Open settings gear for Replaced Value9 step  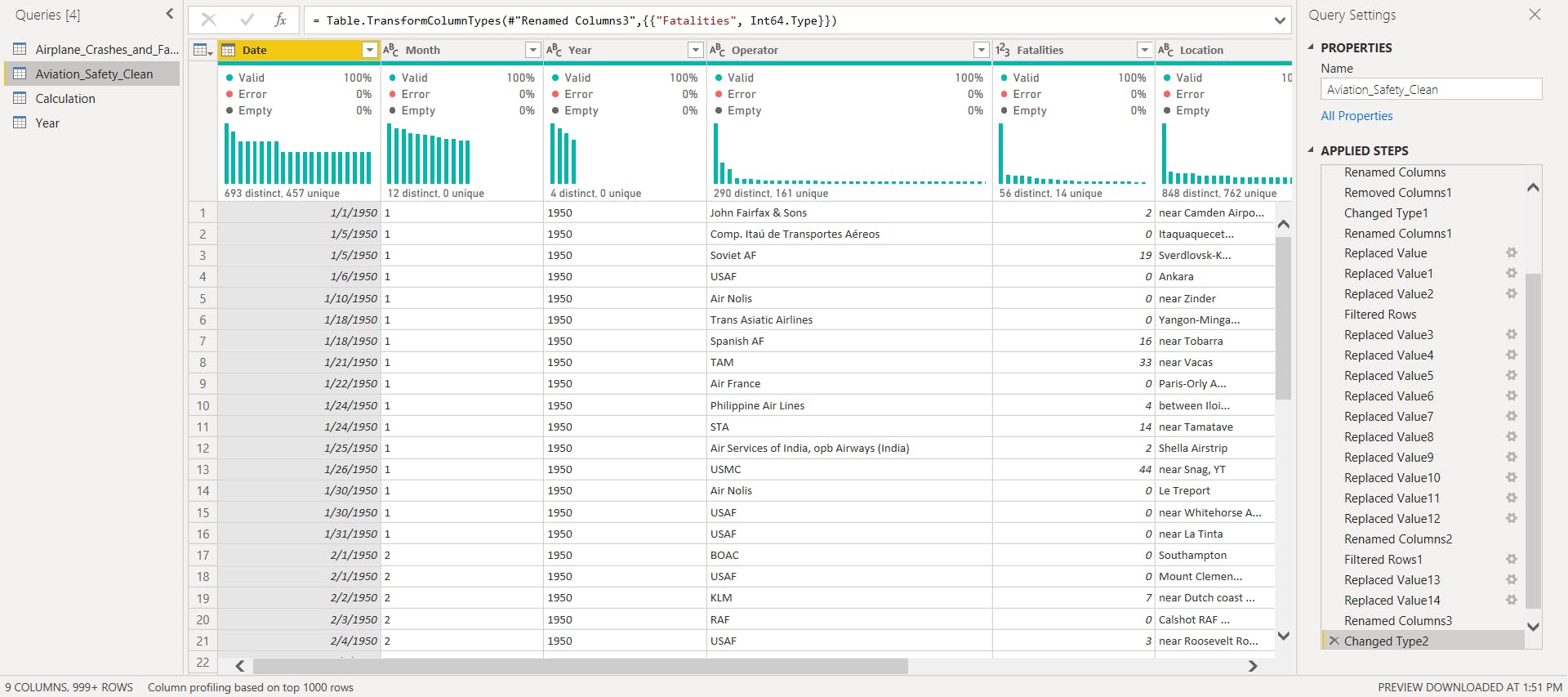click(1512, 458)
